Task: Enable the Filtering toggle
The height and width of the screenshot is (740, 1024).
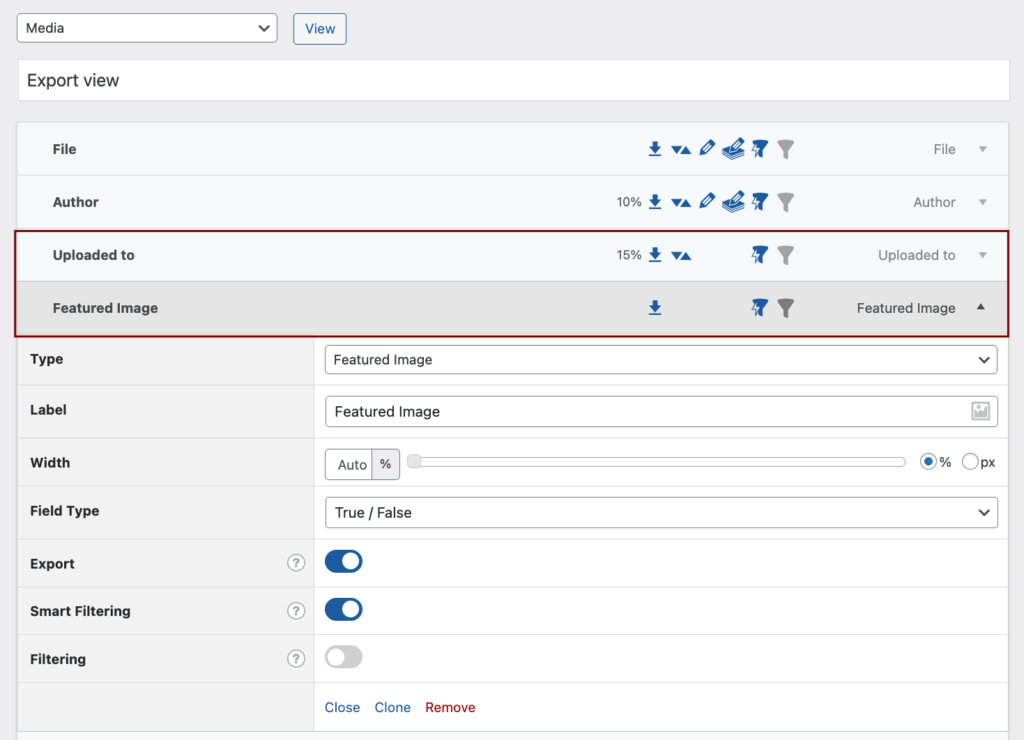Action: 343,657
